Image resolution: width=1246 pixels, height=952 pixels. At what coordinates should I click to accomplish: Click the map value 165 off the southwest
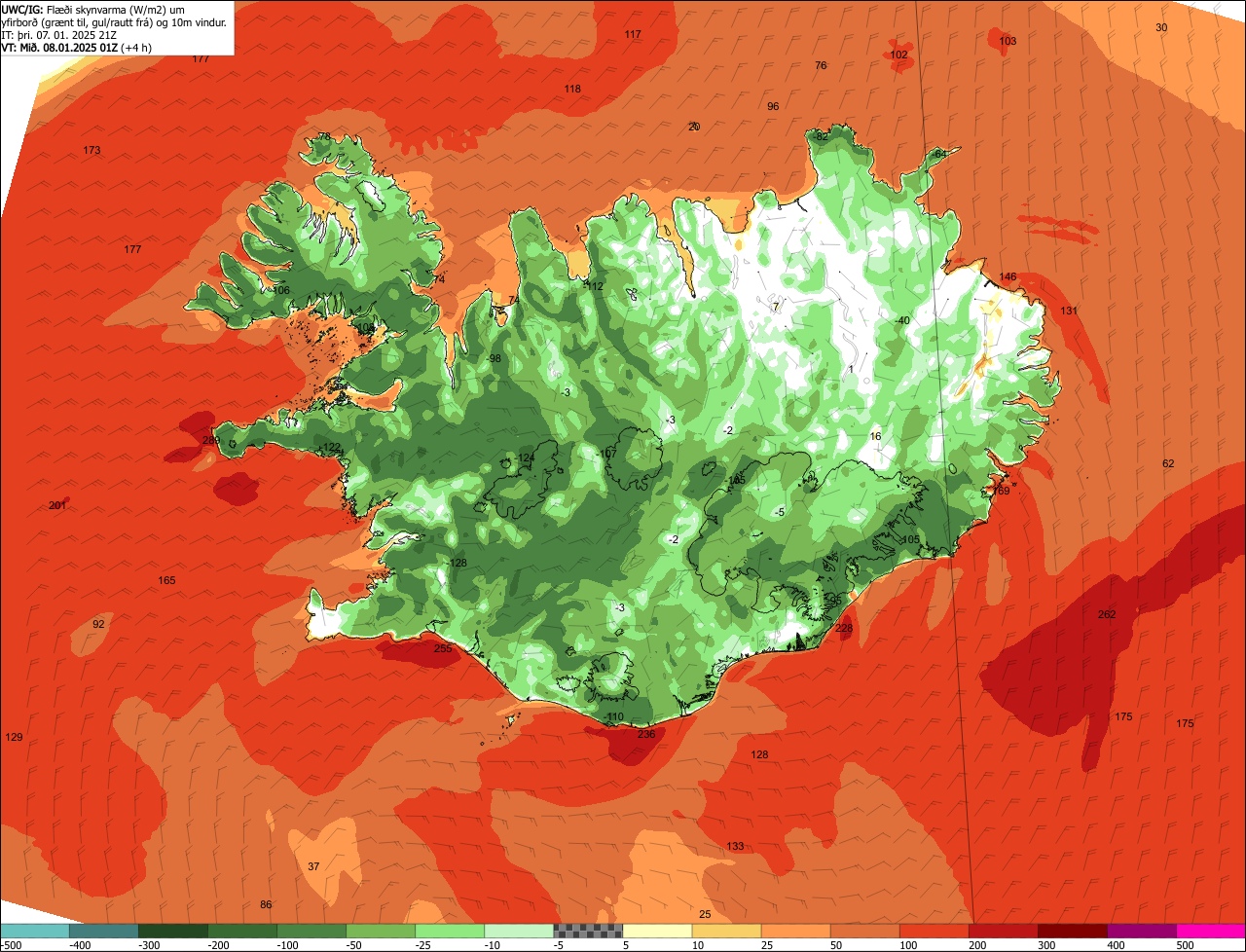click(x=167, y=581)
